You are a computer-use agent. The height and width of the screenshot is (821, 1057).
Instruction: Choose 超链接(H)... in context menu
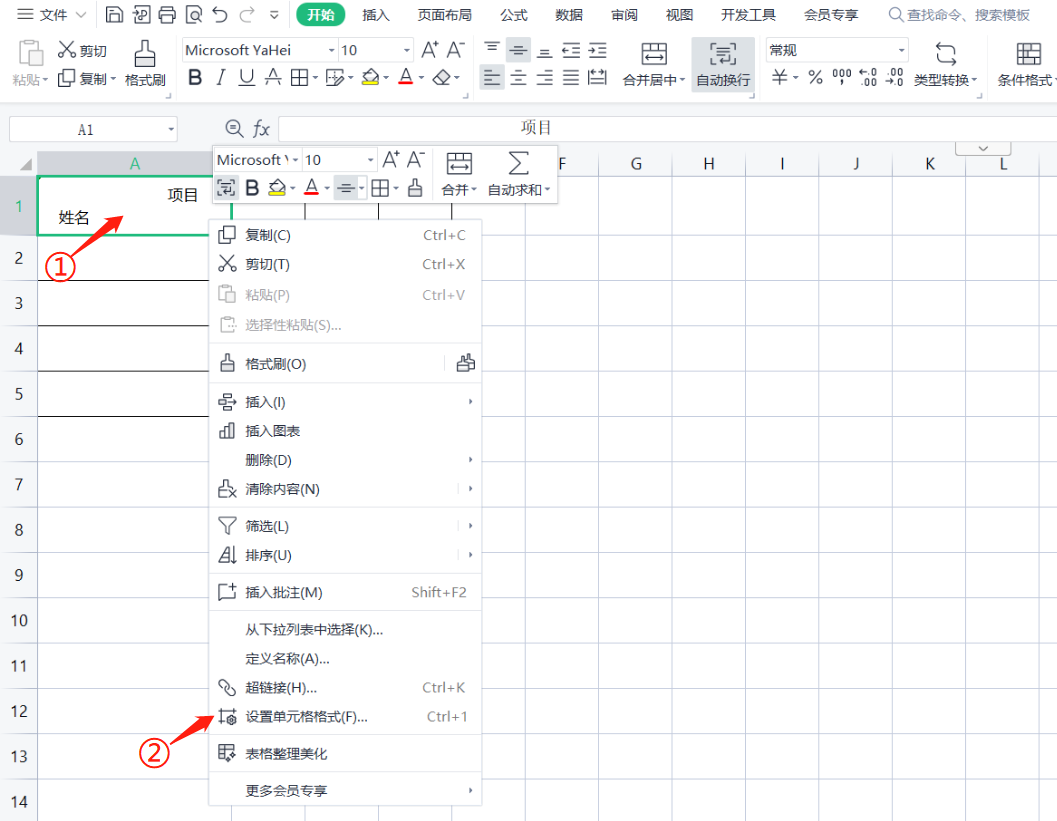point(345,688)
